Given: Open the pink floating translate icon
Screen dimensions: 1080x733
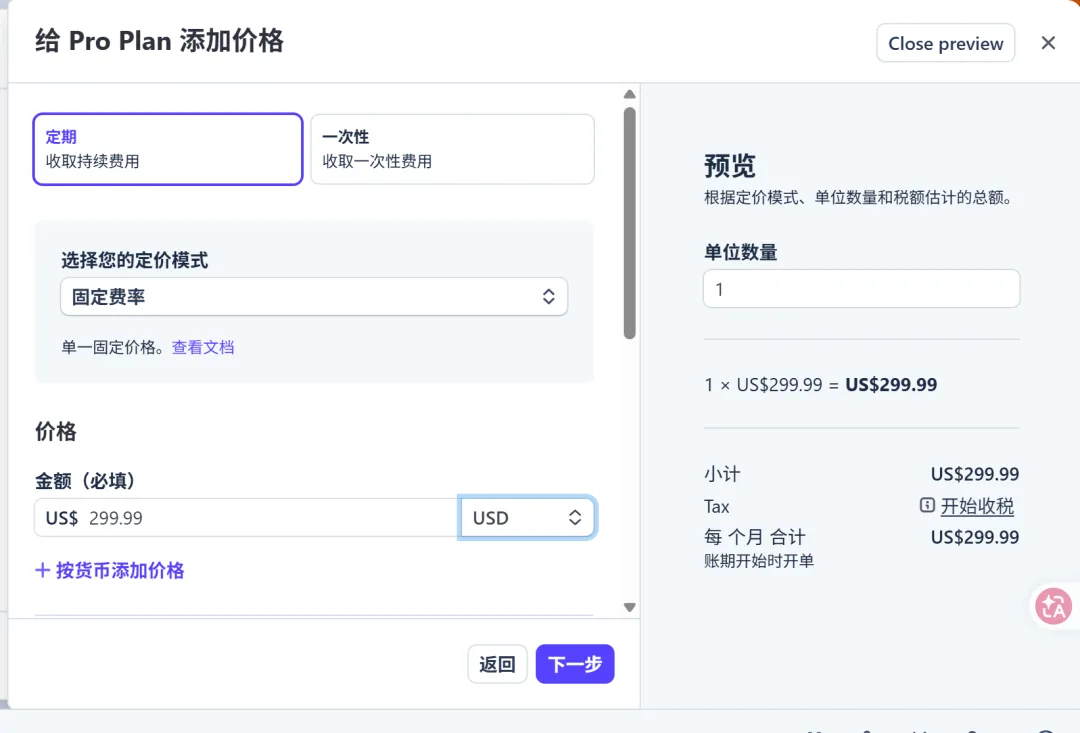Looking at the screenshot, I should coord(1053,606).
